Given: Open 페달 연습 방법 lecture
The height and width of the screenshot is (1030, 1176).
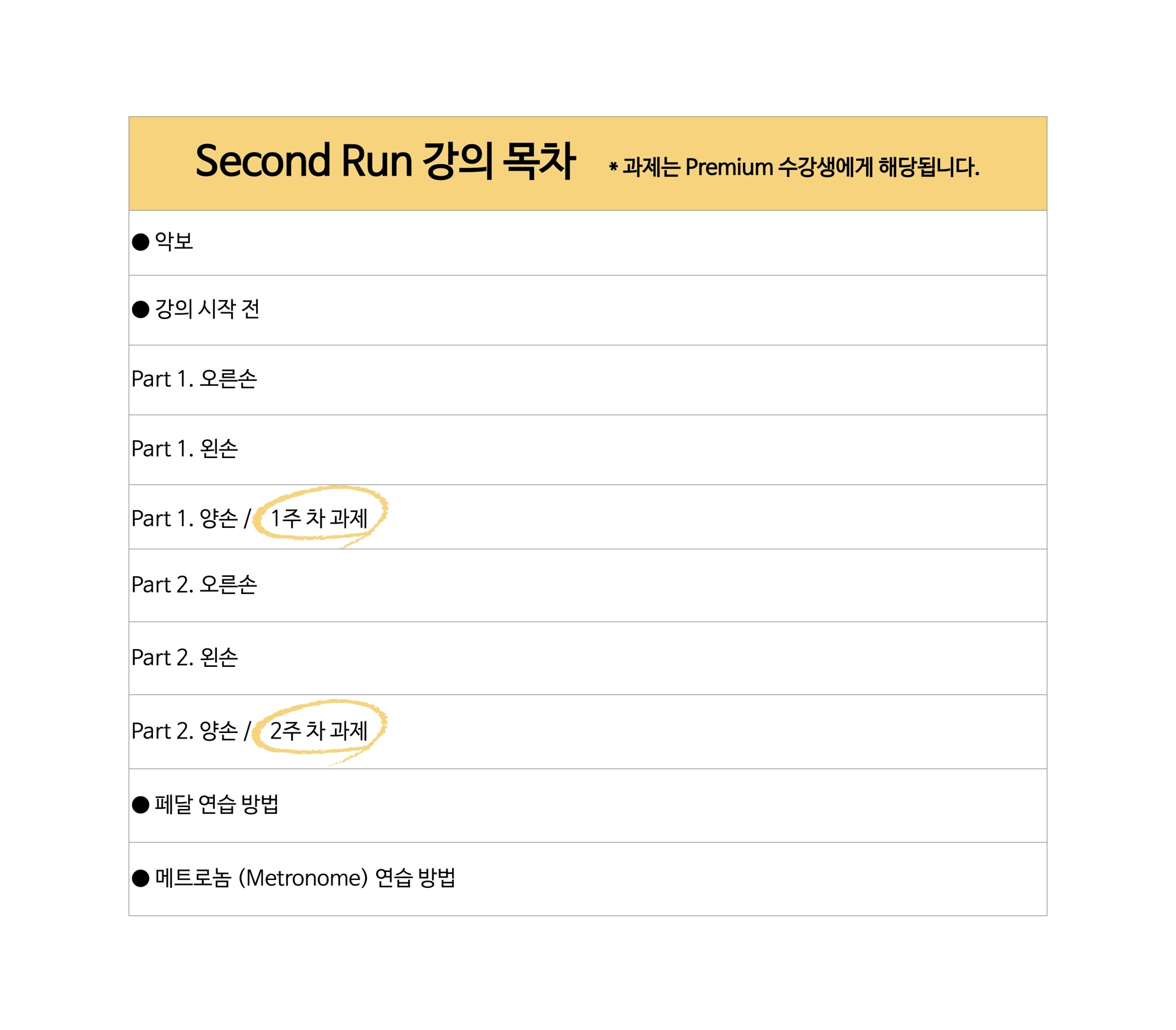Looking at the screenshot, I should click(217, 804).
